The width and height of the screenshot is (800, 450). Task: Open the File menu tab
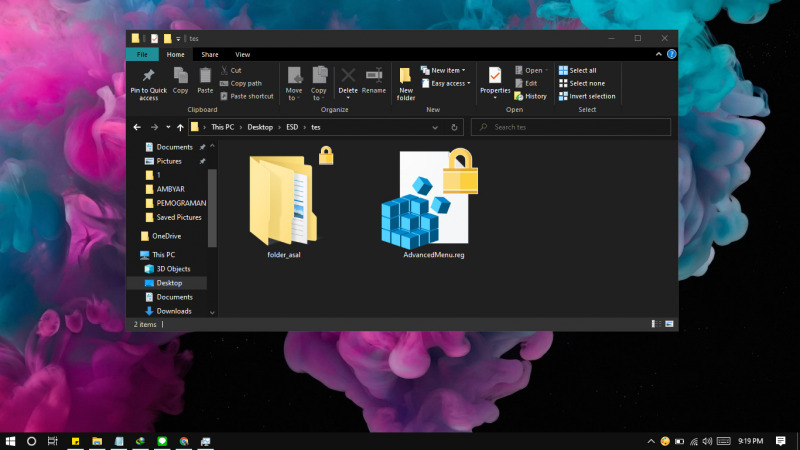pyautogui.click(x=142, y=55)
